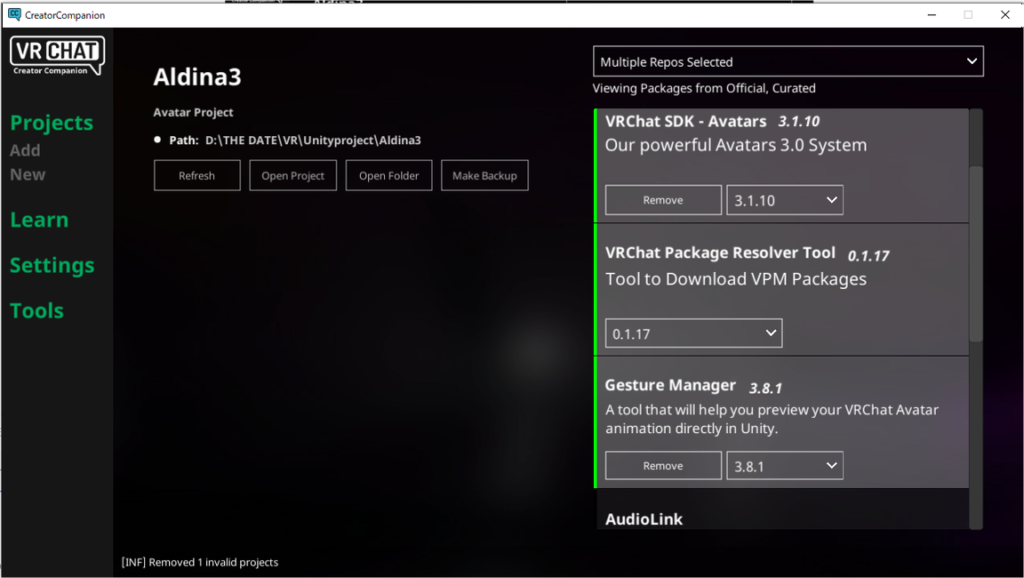
Task: Click 'Tool to Download VPM Packages' description
Action: tap(736, 280)
